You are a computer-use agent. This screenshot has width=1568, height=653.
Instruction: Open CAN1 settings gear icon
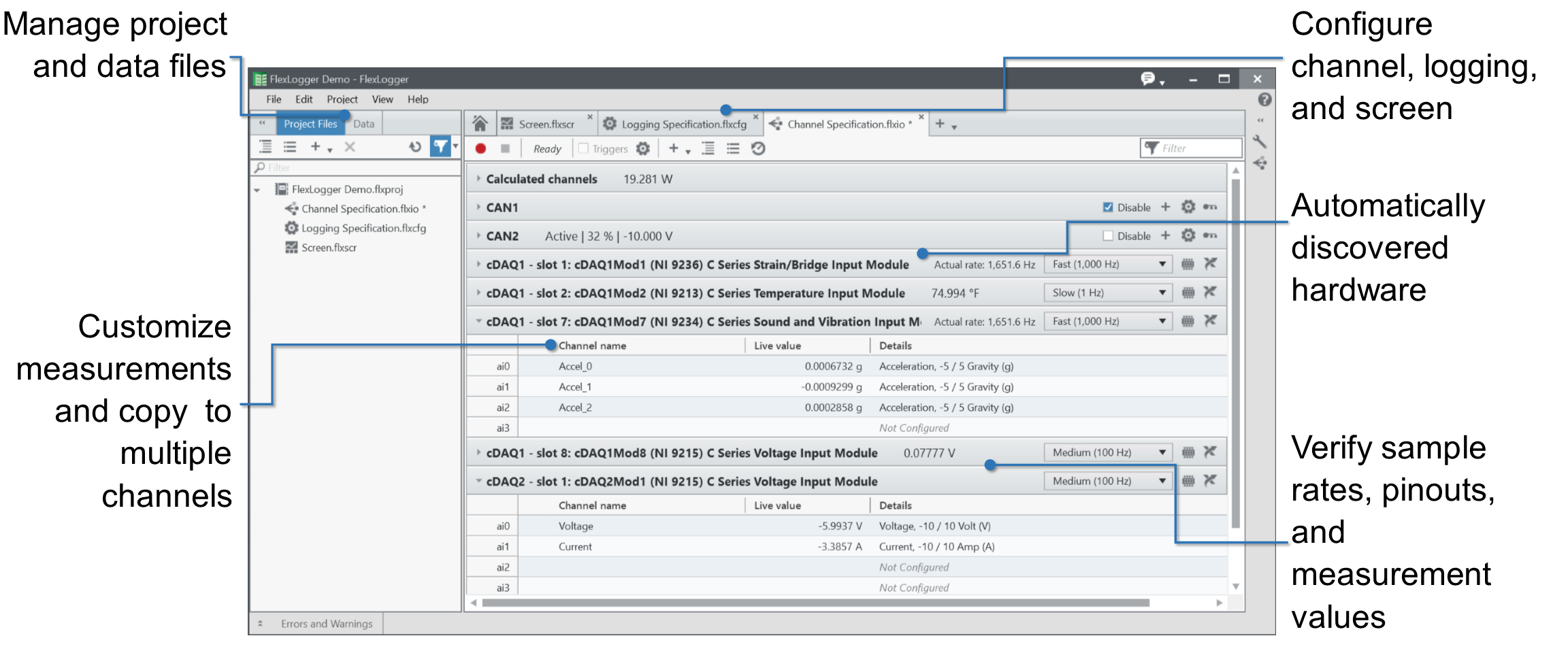pyautogui.click(x=1188, y=207)
